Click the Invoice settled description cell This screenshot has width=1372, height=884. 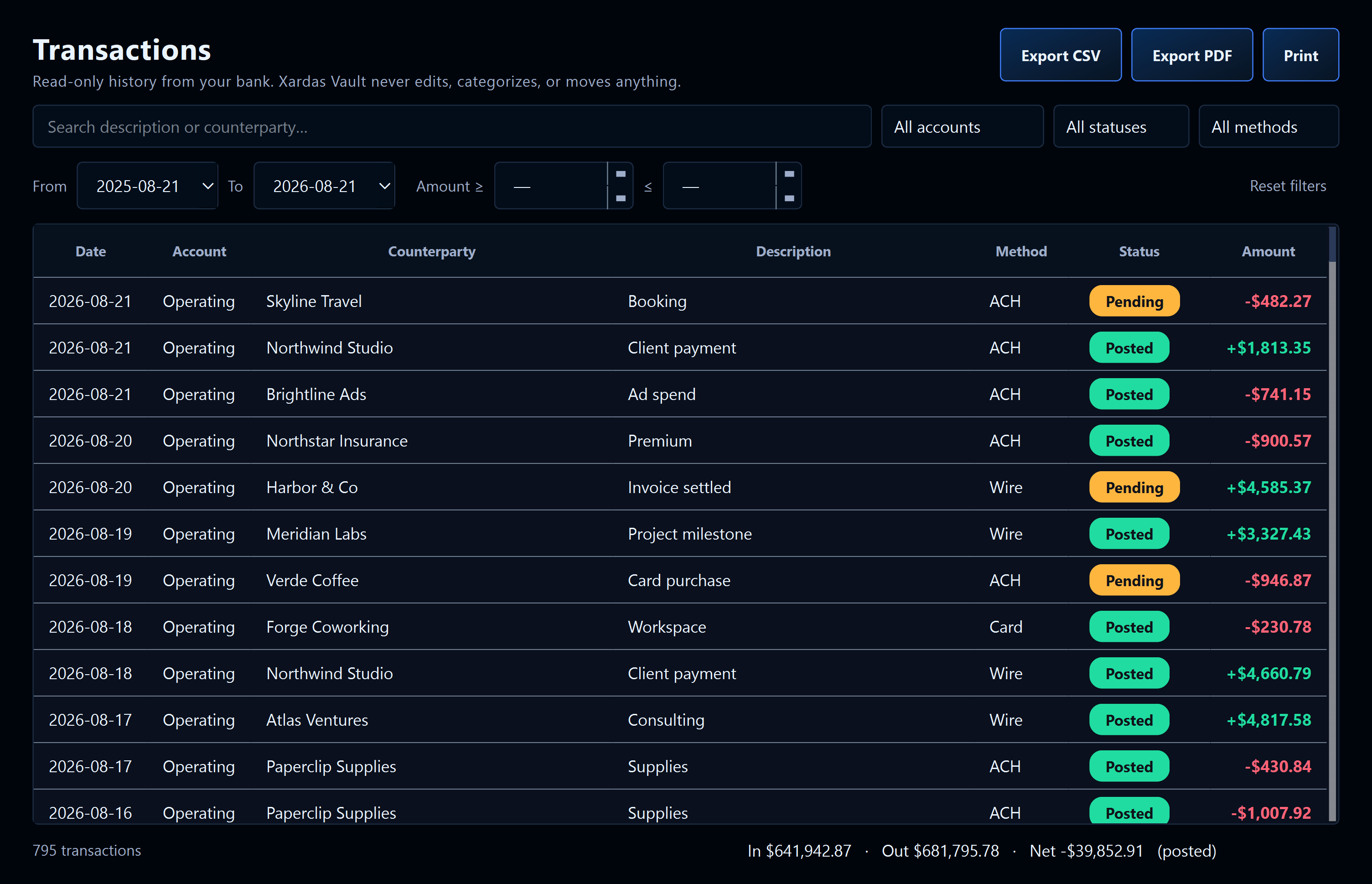[x=793, y=487]
